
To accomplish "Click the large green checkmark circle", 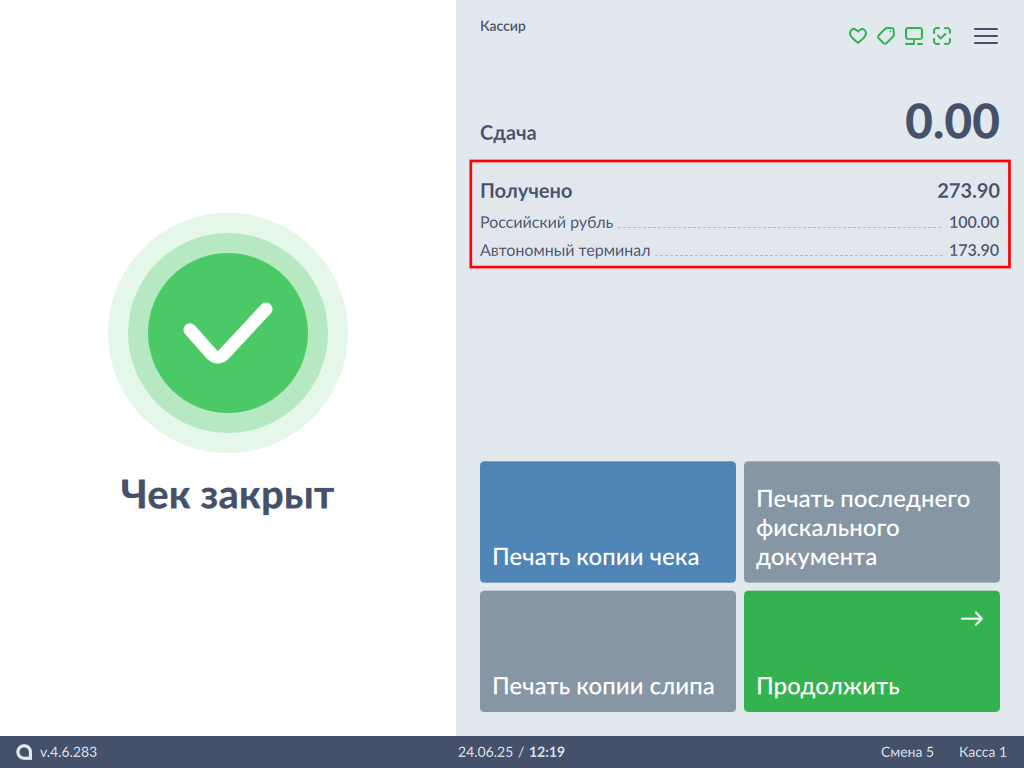I will click(228, 333).
